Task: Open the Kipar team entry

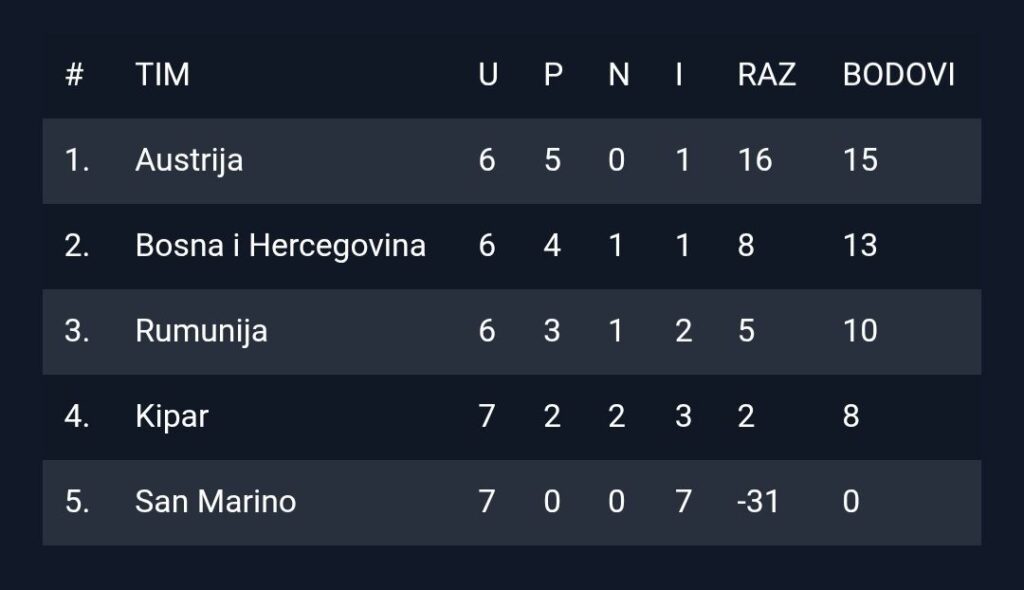Action: click(x=172, y=416)
